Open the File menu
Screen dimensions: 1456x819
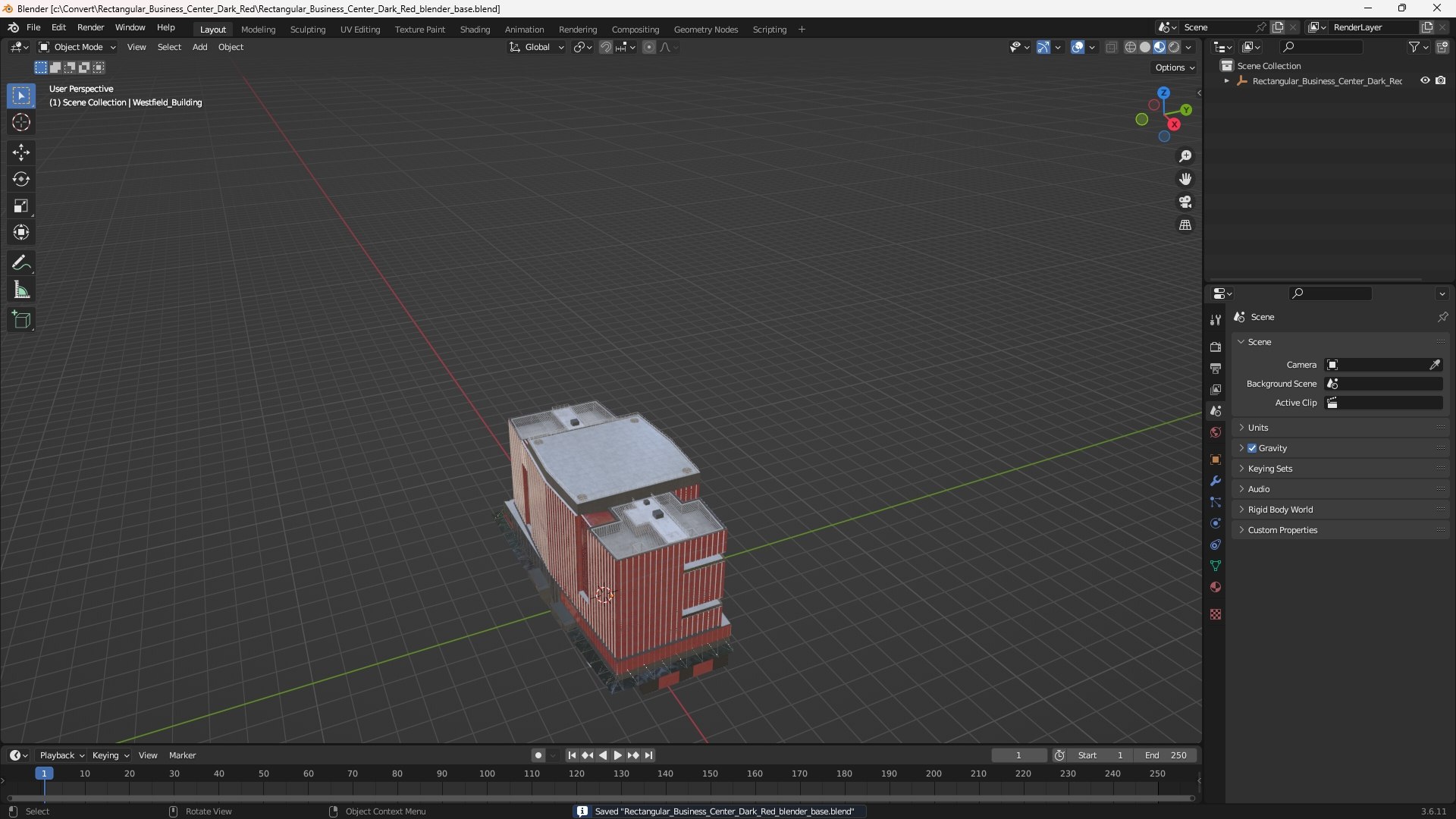pyautogui.click(x=33, y=27)
